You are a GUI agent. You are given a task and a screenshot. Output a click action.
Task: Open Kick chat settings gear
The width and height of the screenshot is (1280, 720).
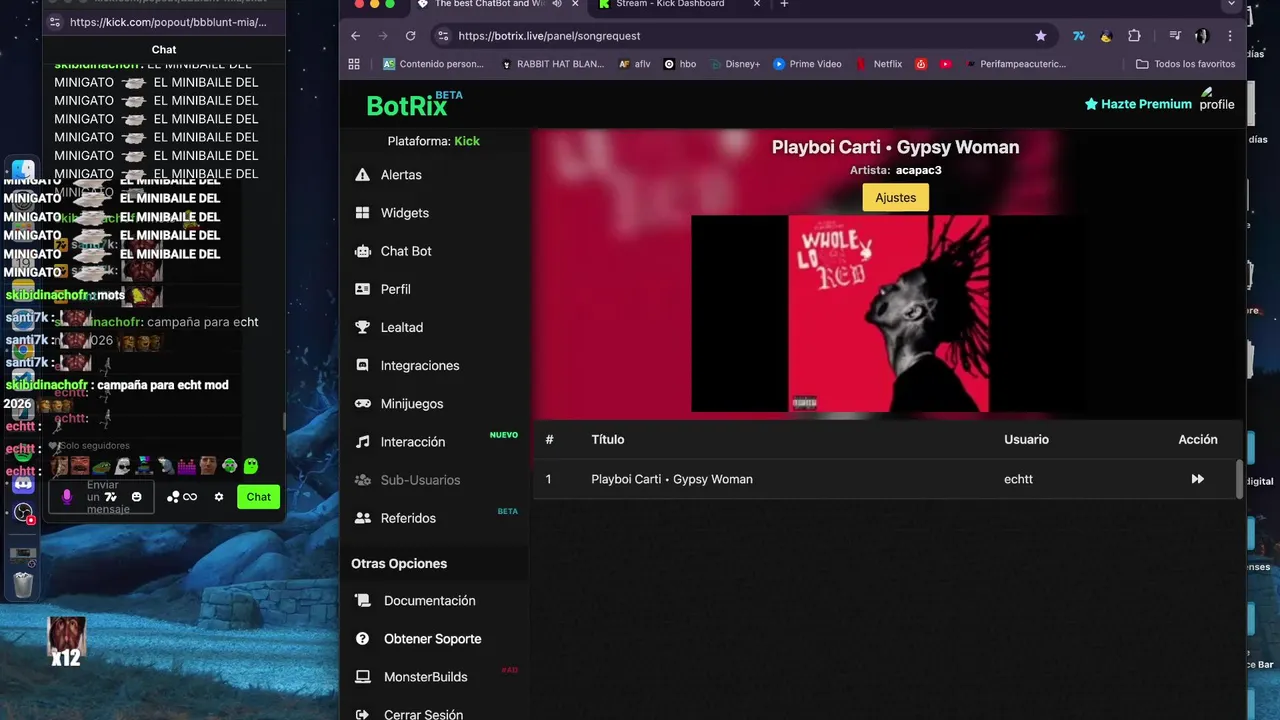coord(219,497)
